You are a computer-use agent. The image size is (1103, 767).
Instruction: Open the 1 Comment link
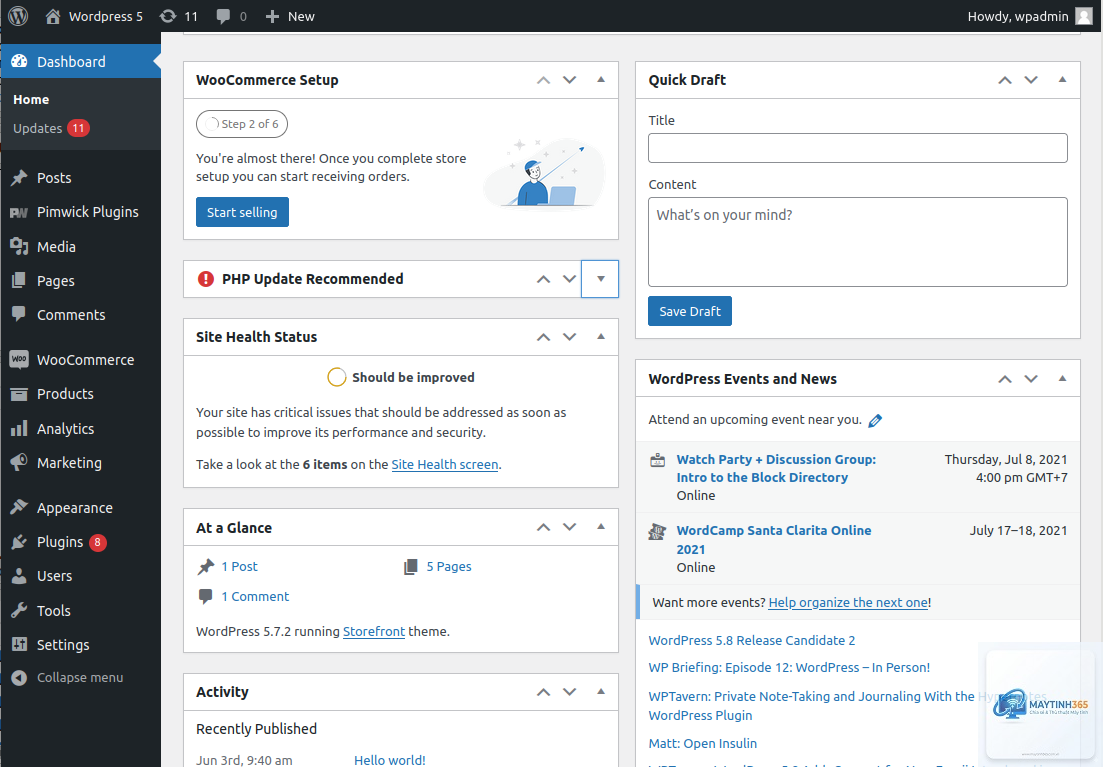[255, 596]
